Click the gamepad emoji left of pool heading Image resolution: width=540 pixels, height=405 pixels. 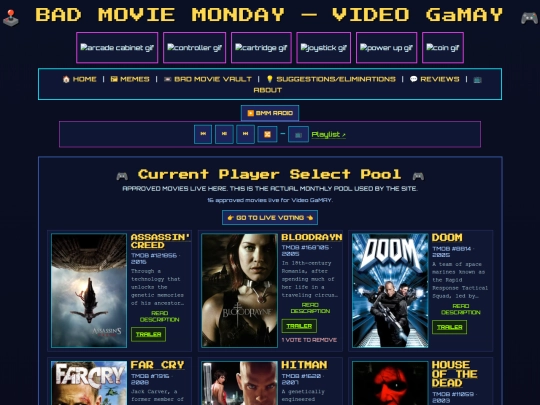(122, 176)
